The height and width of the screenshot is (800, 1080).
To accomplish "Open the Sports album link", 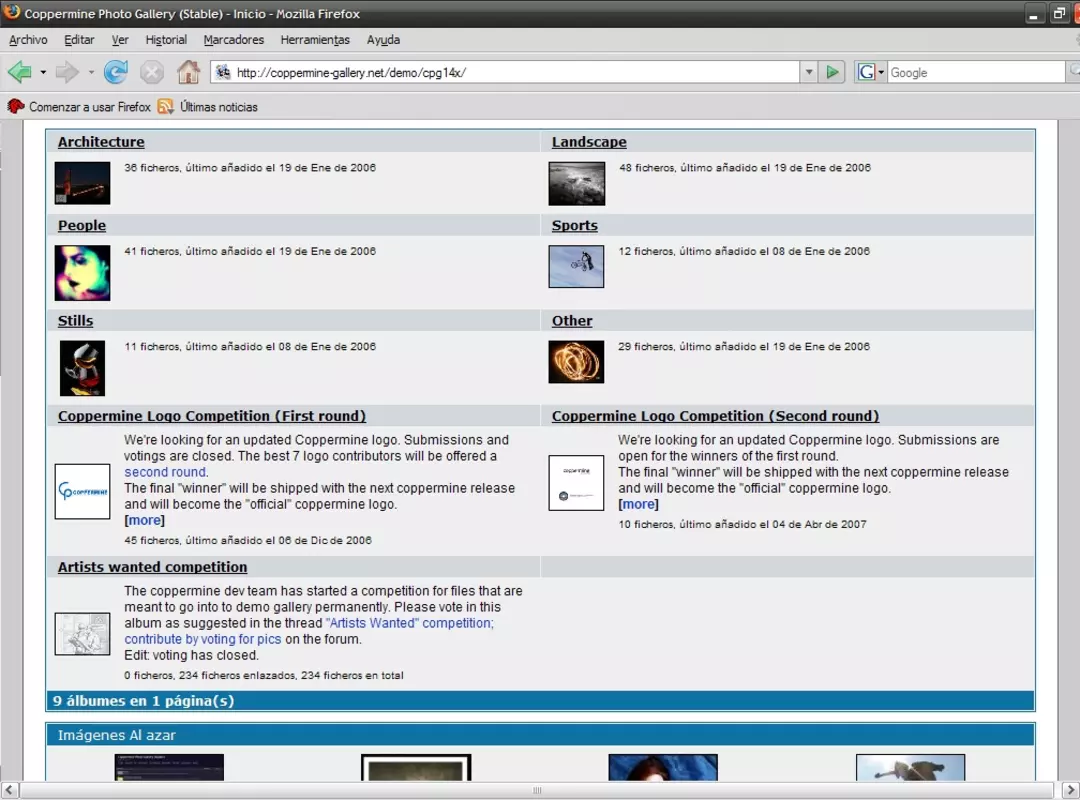I will (574, 225).
